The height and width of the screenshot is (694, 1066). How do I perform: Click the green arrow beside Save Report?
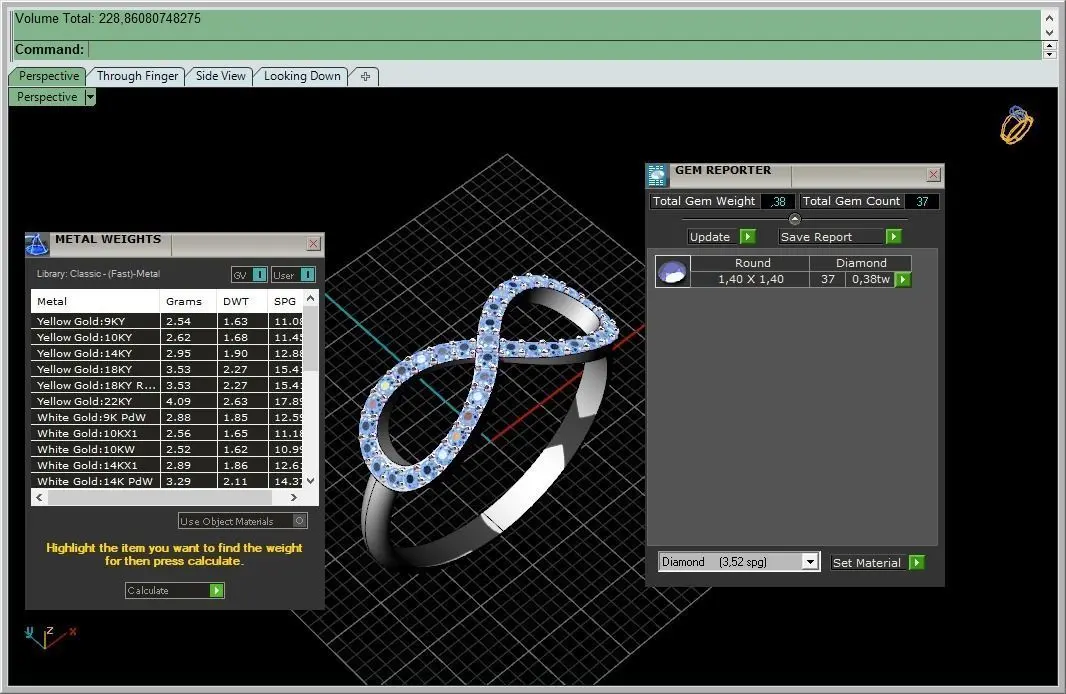[x=893, y=237]
